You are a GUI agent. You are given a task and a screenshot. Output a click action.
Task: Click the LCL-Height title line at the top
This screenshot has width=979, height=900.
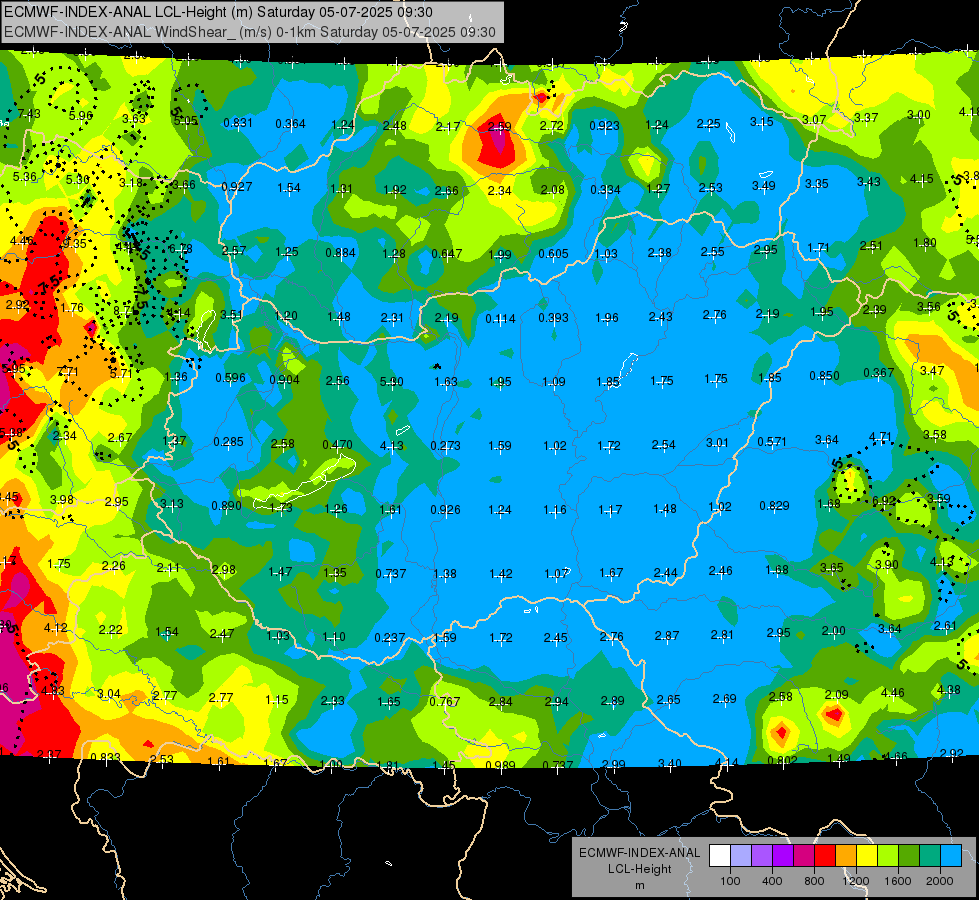[x=219, y=12]
